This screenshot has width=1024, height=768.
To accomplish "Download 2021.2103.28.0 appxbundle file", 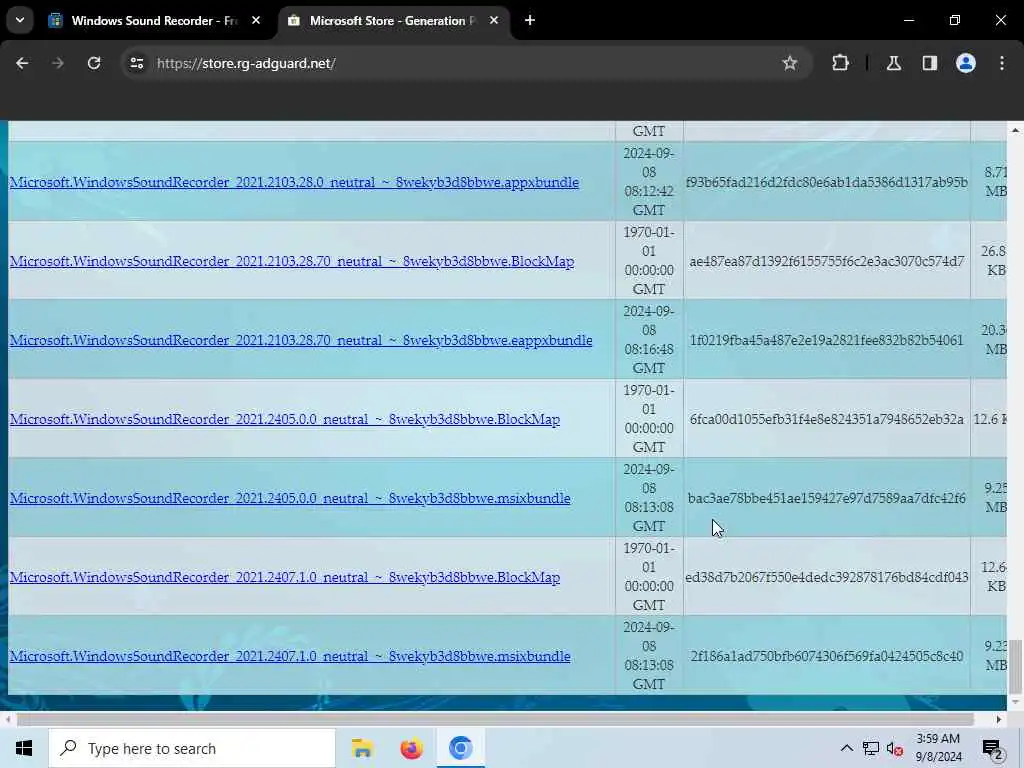I will click(x=295, y=182).
